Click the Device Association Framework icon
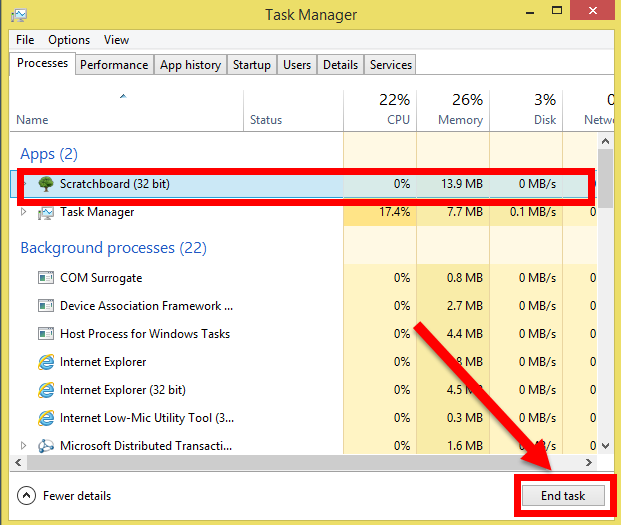 point(46,306)
